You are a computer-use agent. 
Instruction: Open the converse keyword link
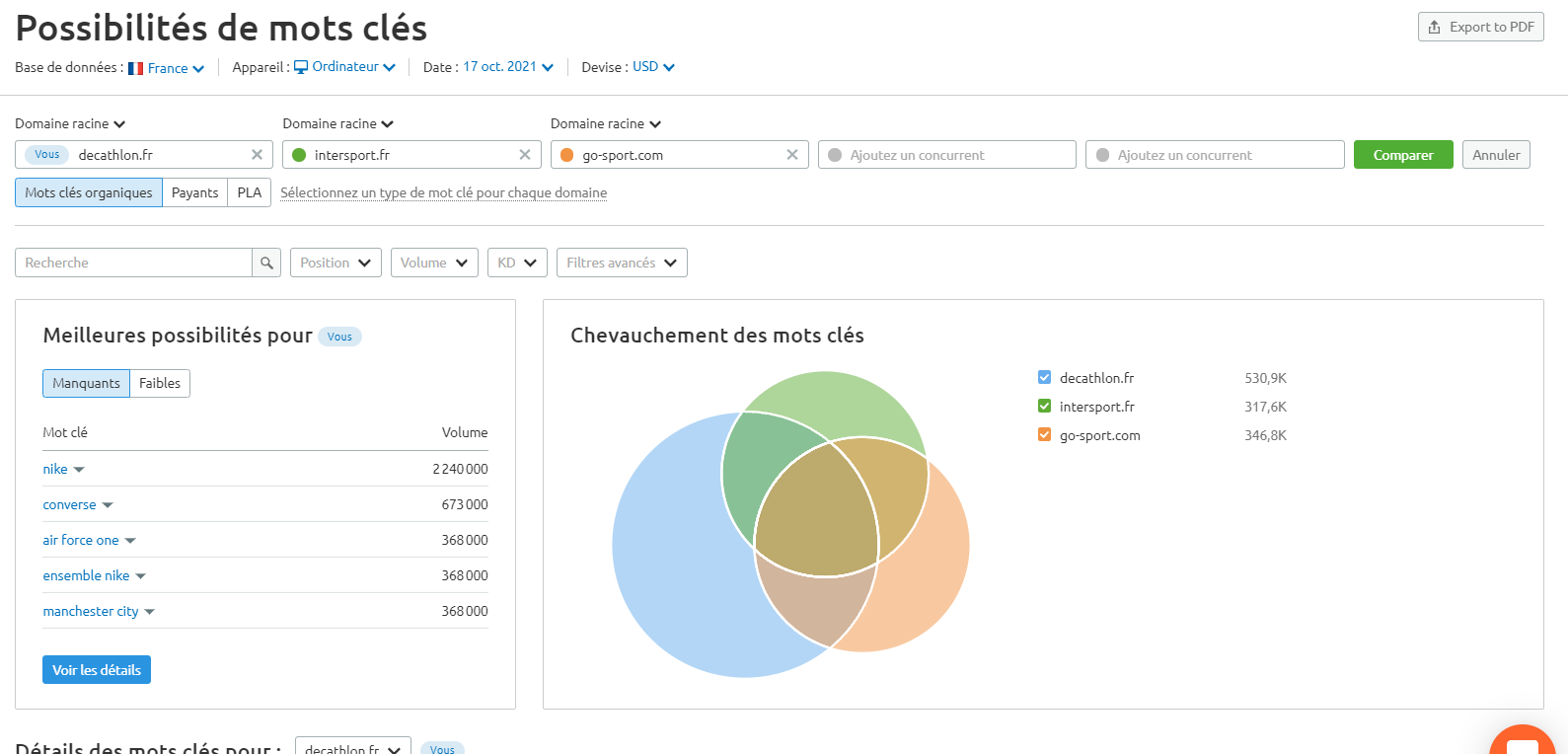tap(69, 504)
